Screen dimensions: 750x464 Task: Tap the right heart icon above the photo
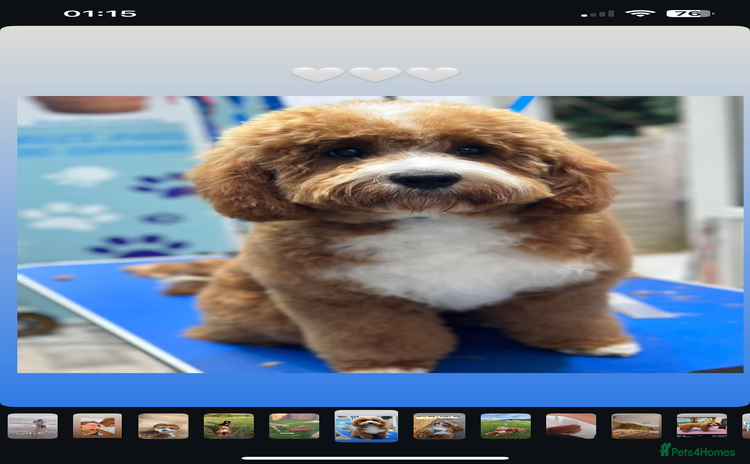(432, 74)
